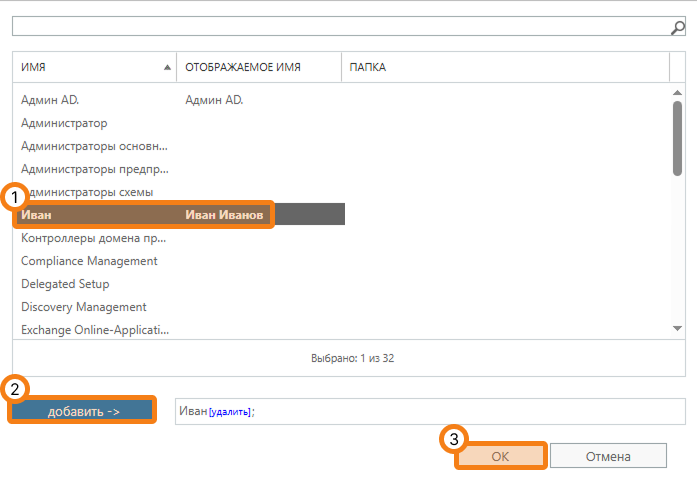Confirm selection with the OK button
This screenshot has width=697, height=500.
501,457
